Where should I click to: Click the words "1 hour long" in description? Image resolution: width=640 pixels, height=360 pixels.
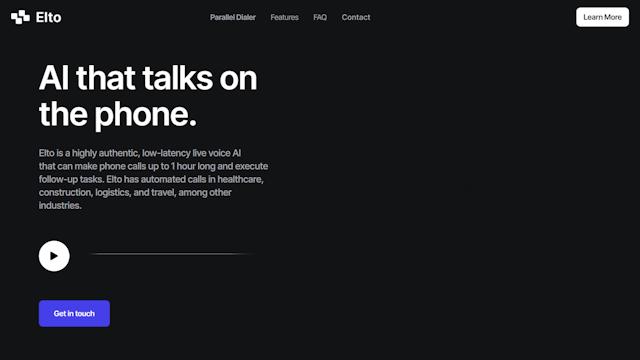click(x=193, y=166)
